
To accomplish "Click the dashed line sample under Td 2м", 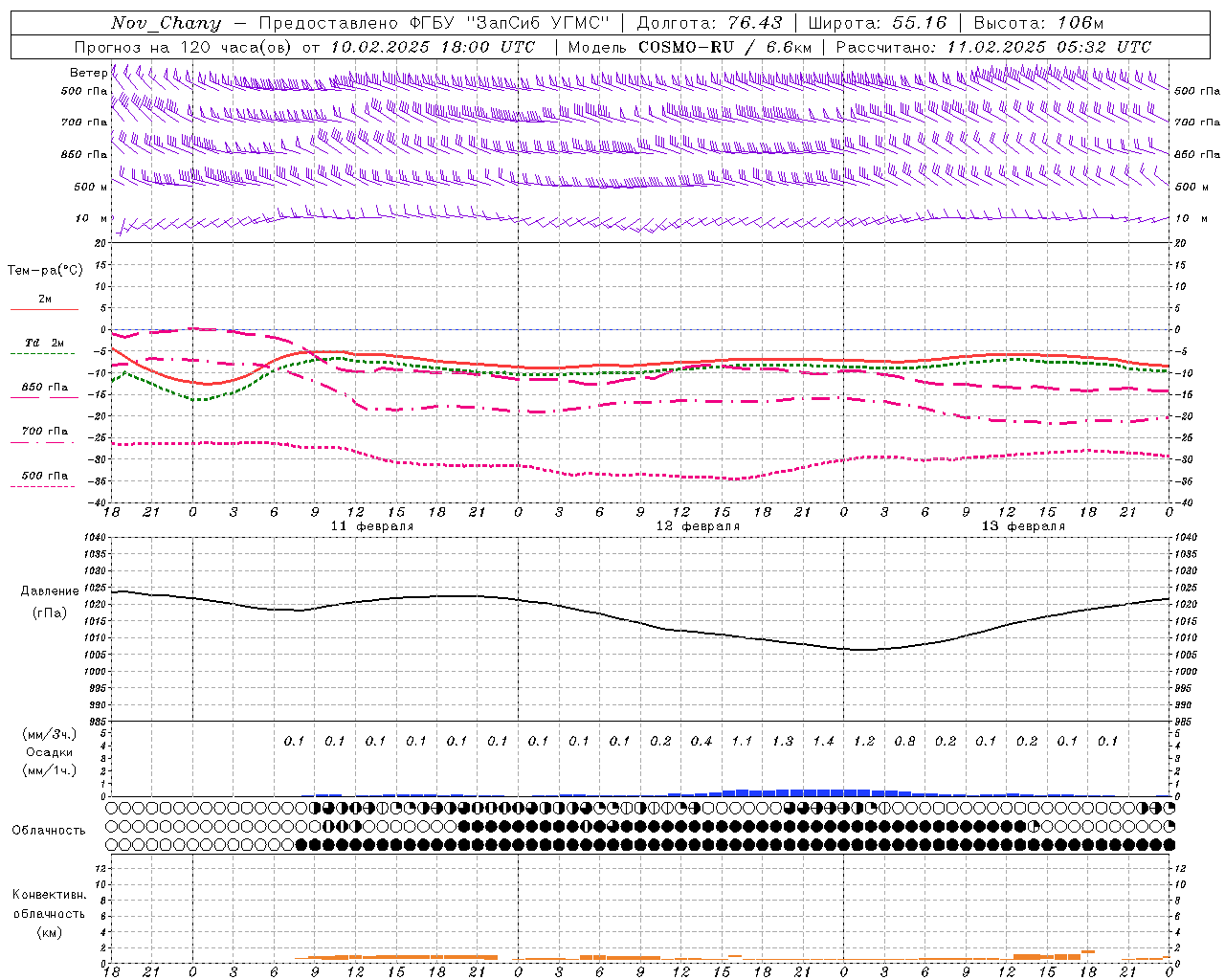I will [44, 354].
